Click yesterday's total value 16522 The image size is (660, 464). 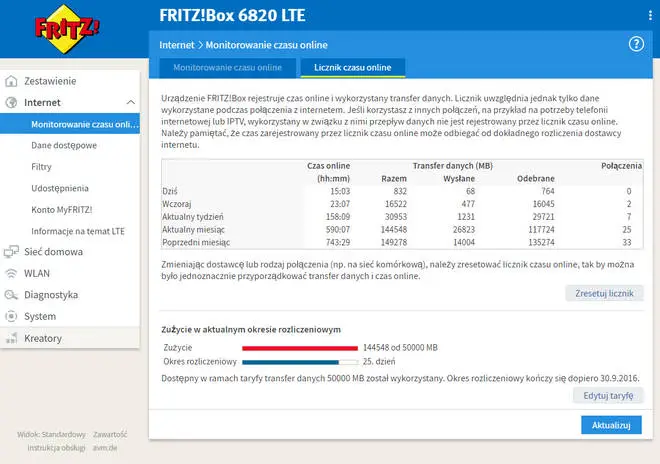[396, 204]
